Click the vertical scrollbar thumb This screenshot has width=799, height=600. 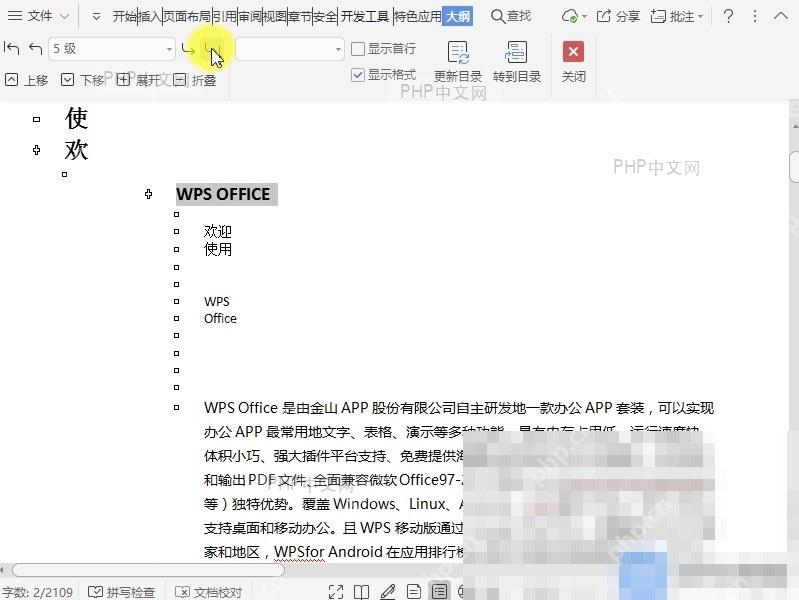coord(794,167)
